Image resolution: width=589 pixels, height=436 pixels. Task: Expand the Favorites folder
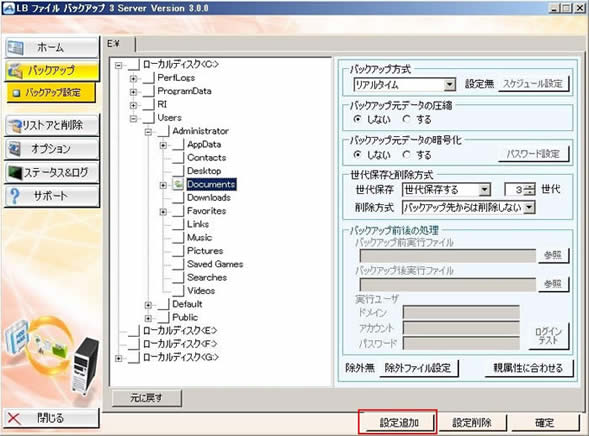point(163,212)
